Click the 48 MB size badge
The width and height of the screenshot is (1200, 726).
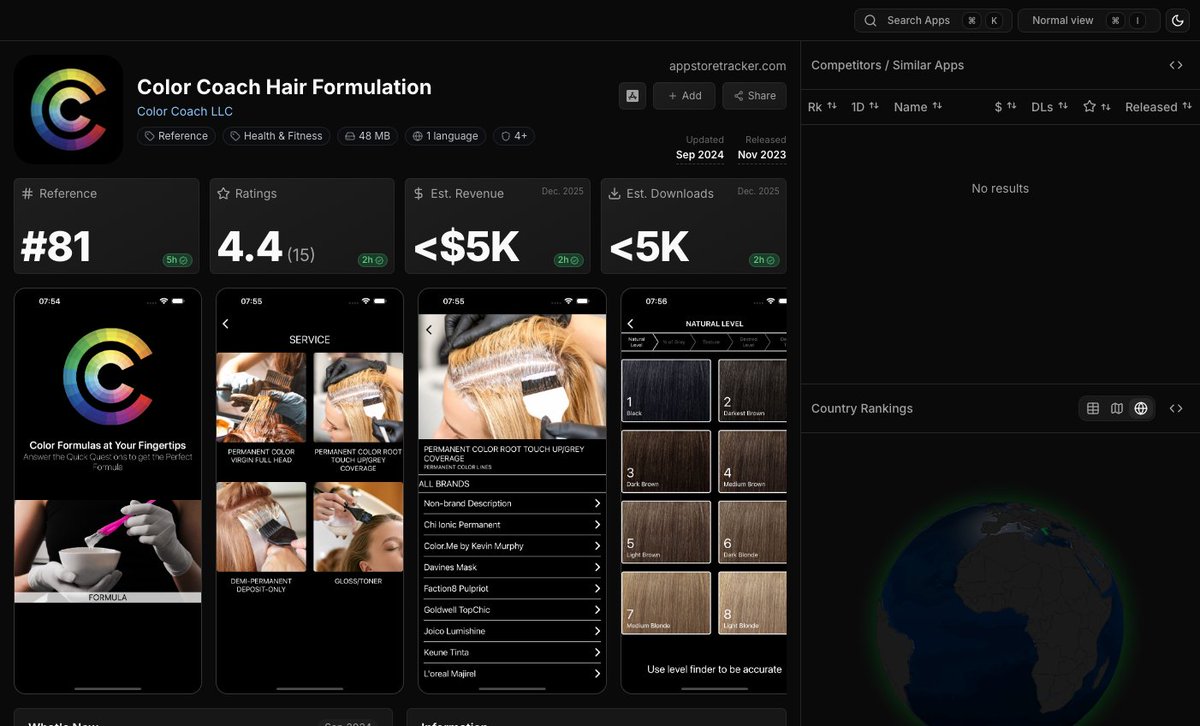(x=367, y=136)
